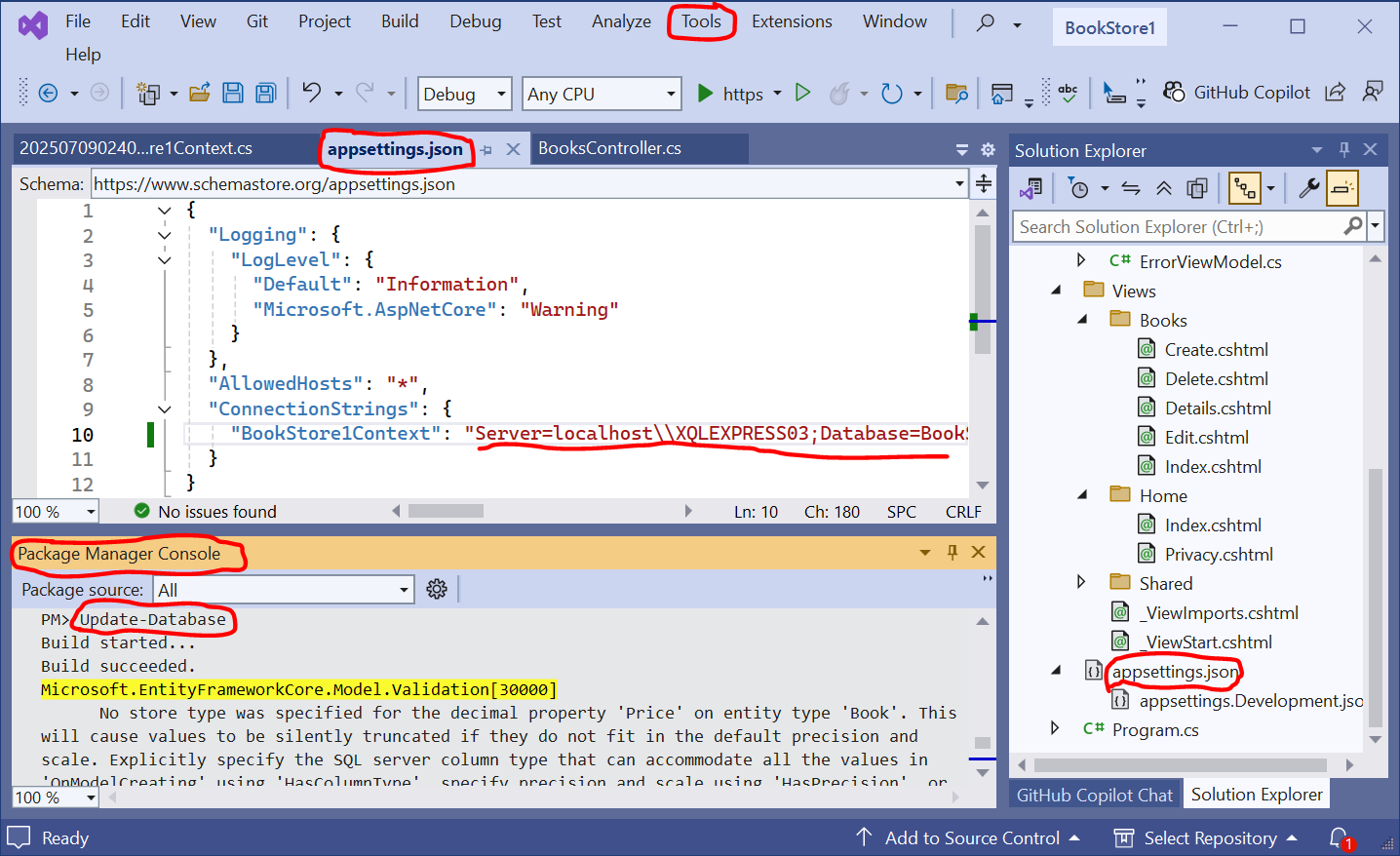Click Show All Files icon in Solution Explorer
Screen dimensions: 1400x856
[1197, 188]
